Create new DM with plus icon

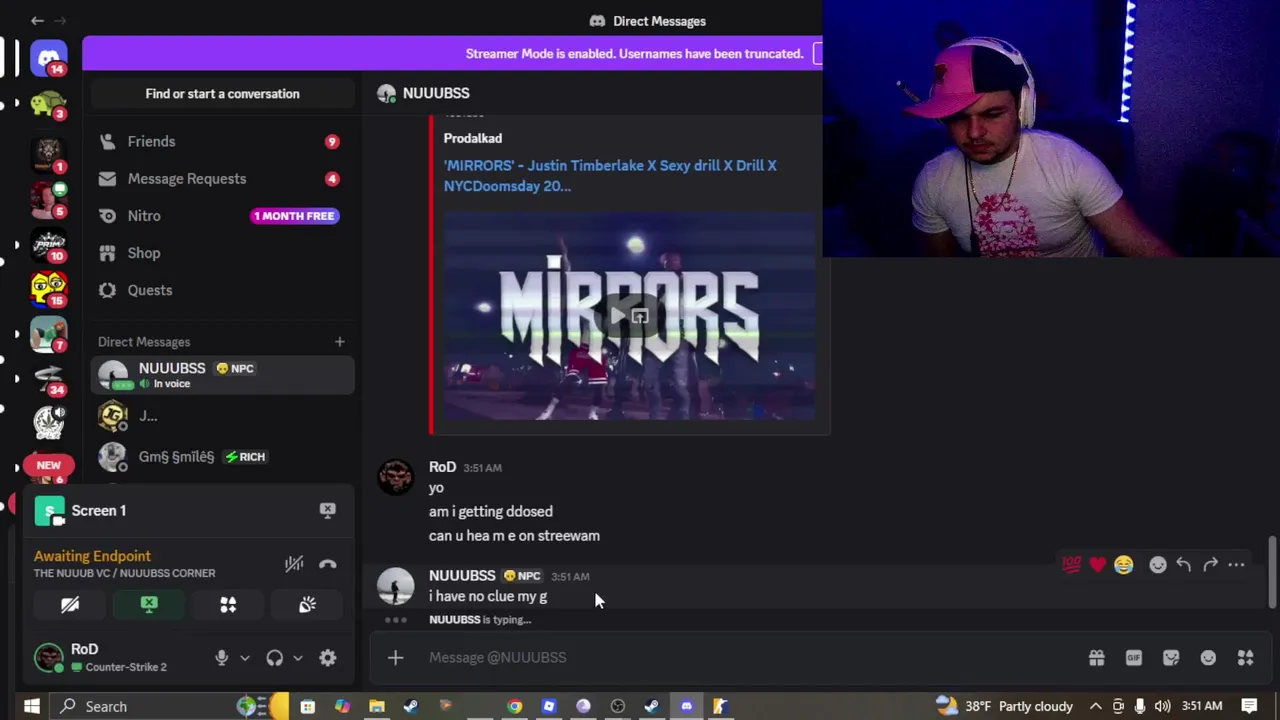tap(339, 342)
